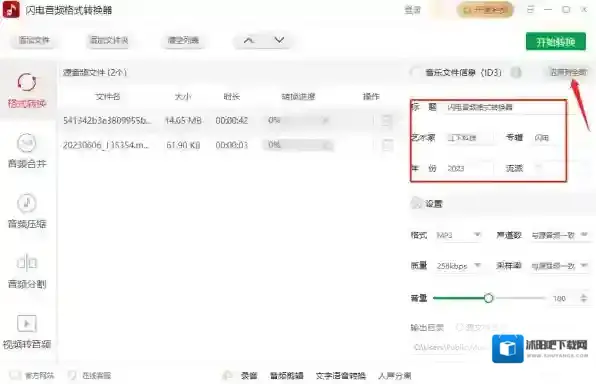Viewport: 596px width, 384px height.
Task: Open 在线客服 in the bottom bar
Action: [x=89, y=375]
